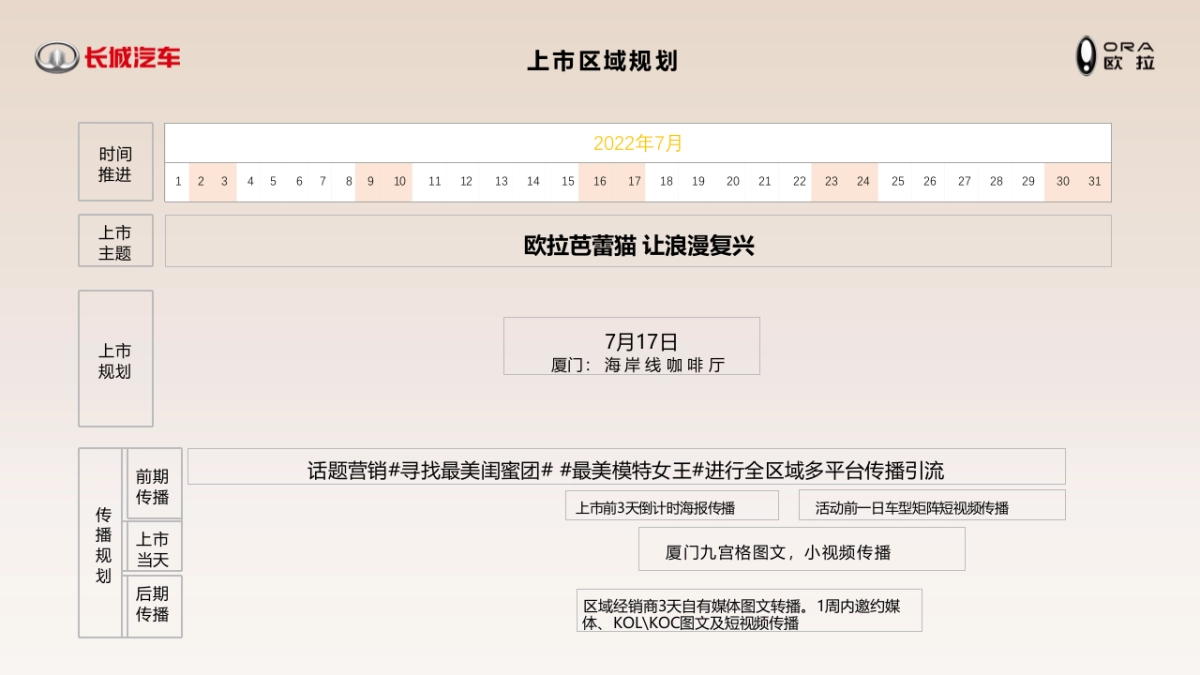Click the 上市主题 label box
The height and width of the screenshot is (675, 1200).
point(115,240)
